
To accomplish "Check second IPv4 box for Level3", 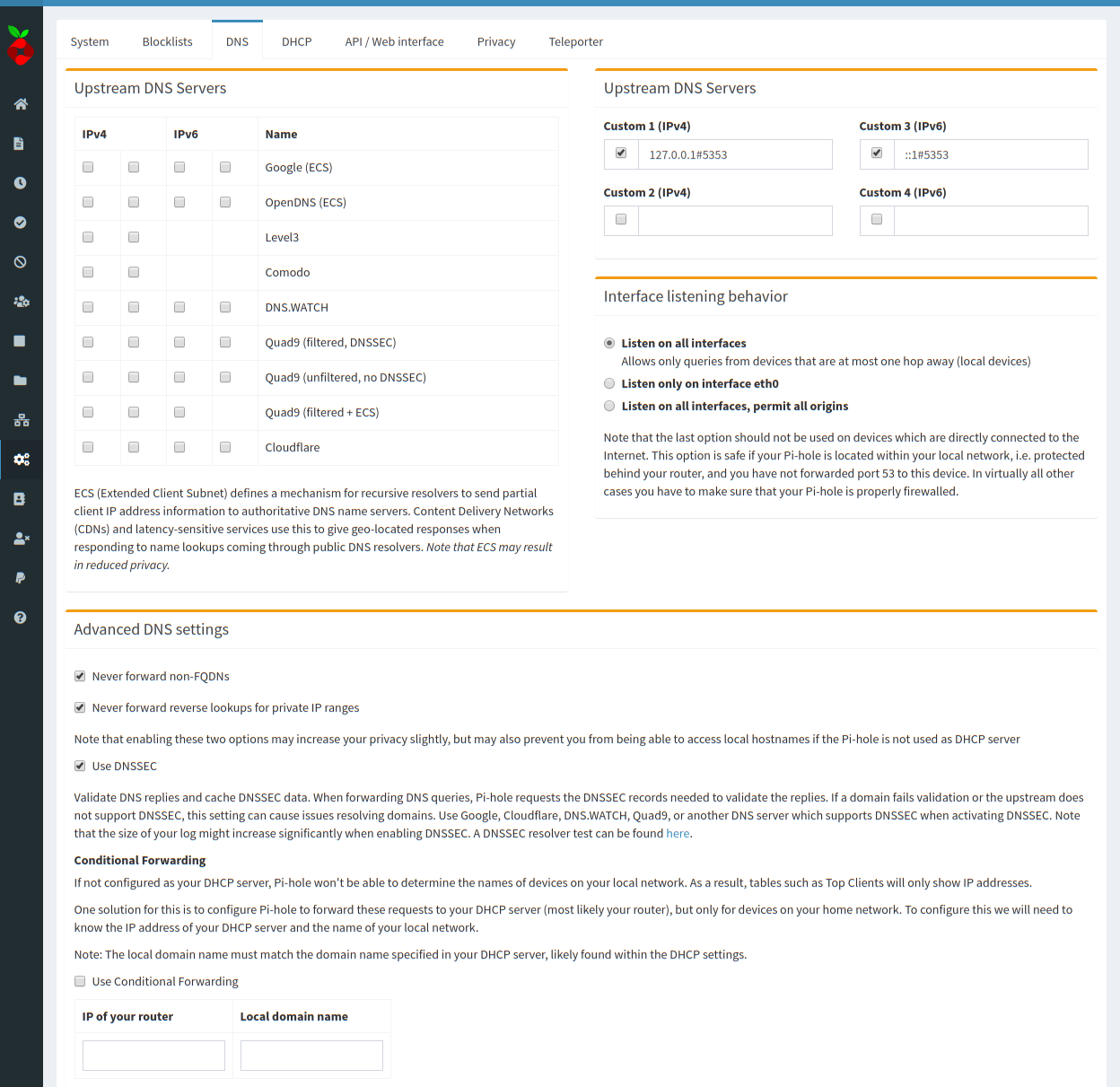I will tap(134, 237).
